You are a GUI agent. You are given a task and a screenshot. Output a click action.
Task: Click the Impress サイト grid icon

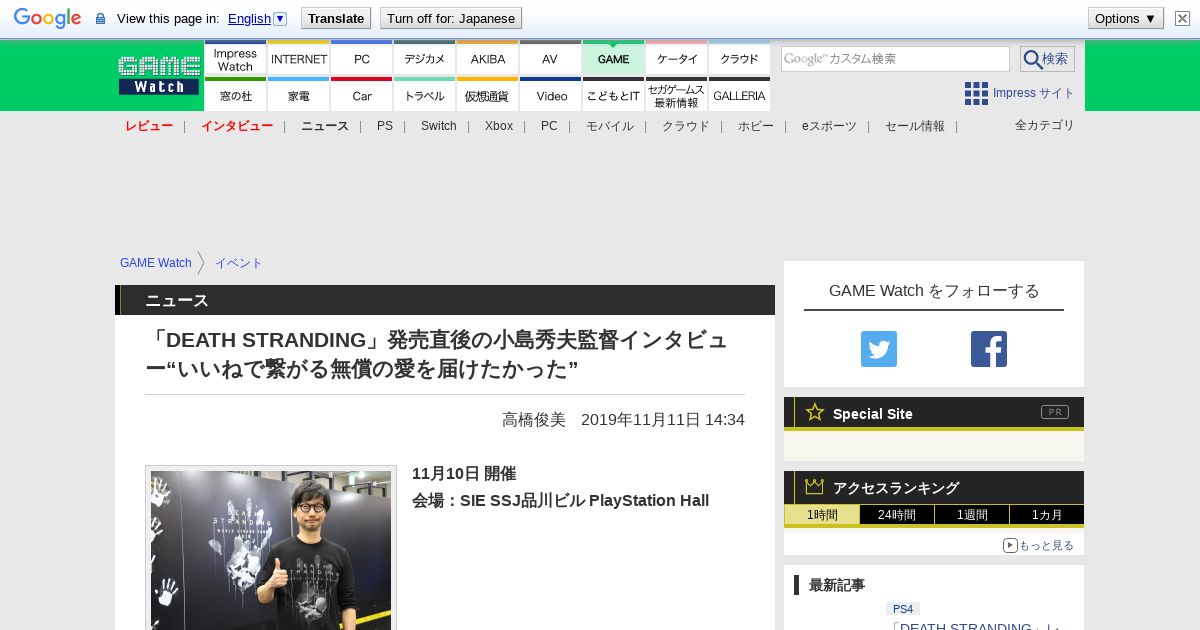(976, 93)
